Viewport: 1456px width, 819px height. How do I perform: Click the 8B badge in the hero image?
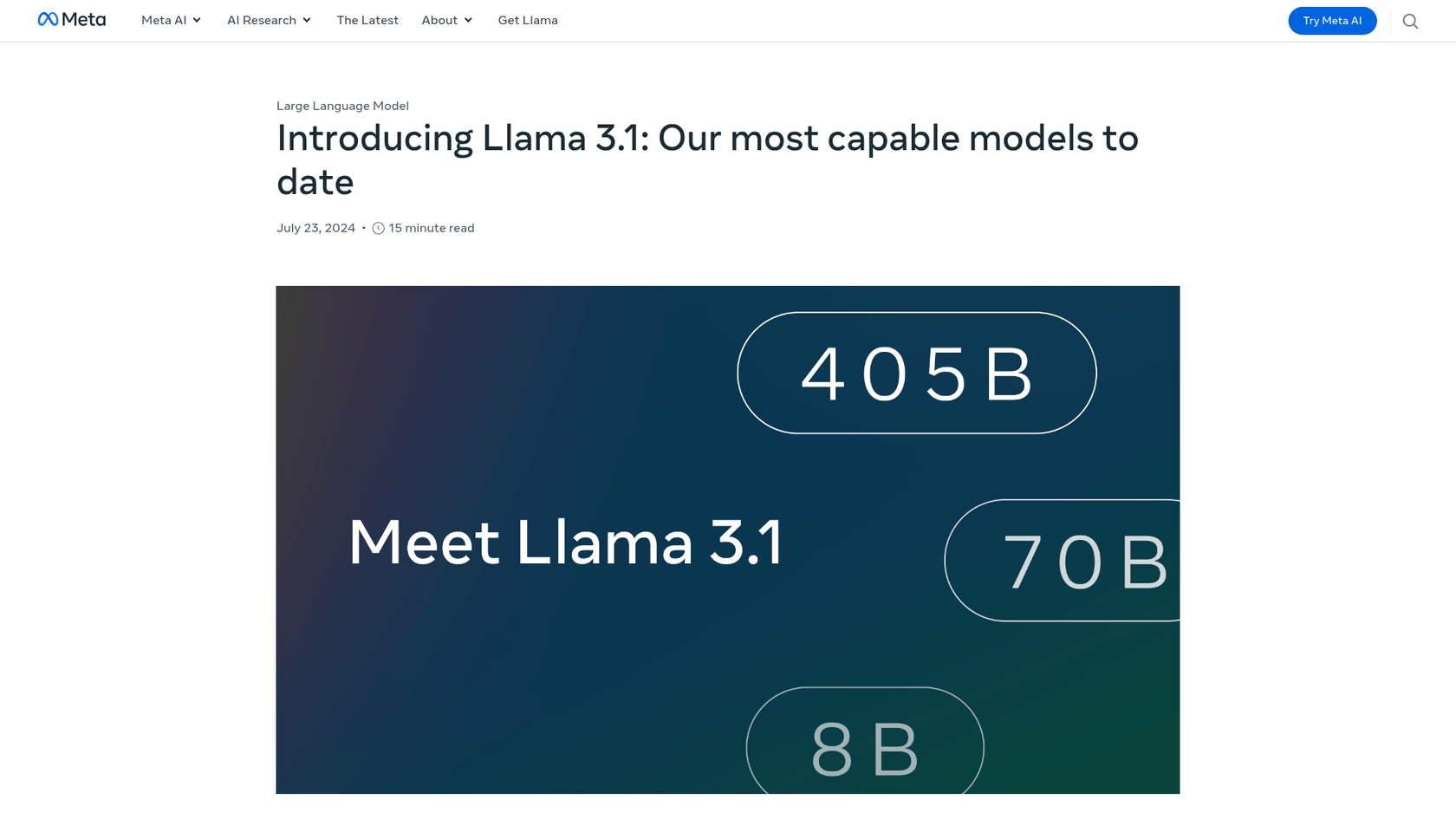tap(864, 746)
